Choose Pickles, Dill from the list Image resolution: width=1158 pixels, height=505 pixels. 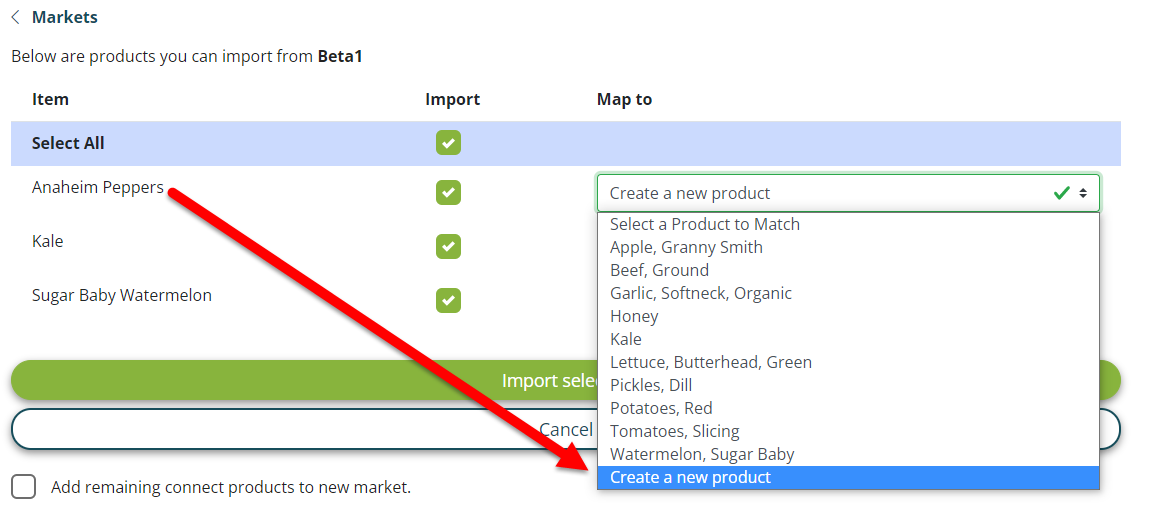[650, 385]
